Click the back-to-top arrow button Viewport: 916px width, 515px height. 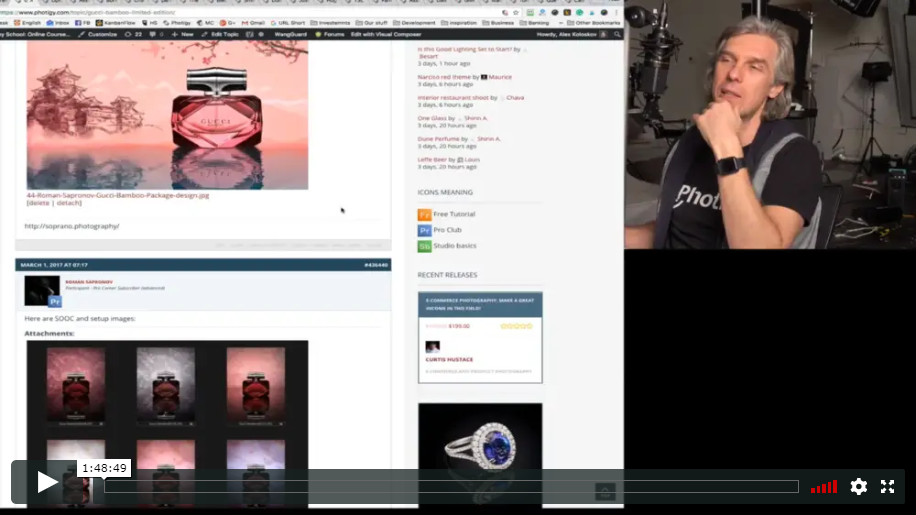tap(605, 492)
